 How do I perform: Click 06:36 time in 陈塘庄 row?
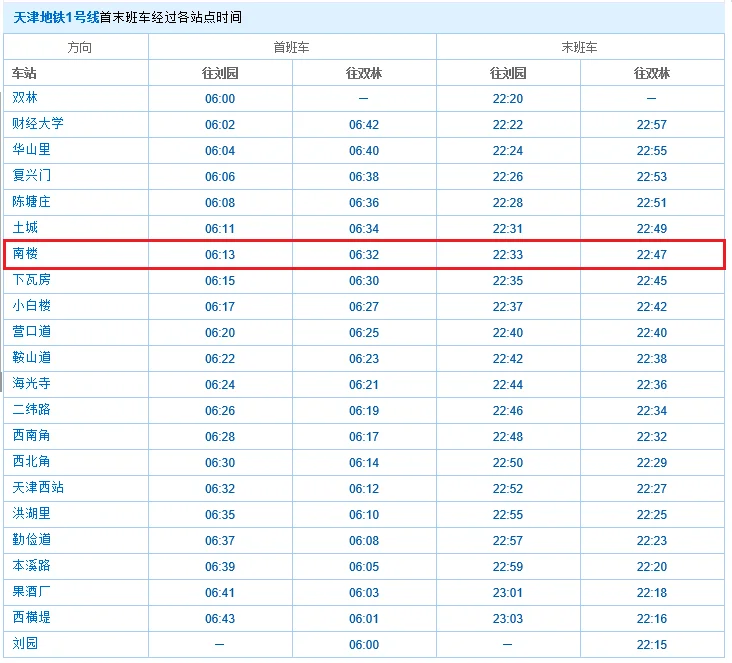[364, 203]
